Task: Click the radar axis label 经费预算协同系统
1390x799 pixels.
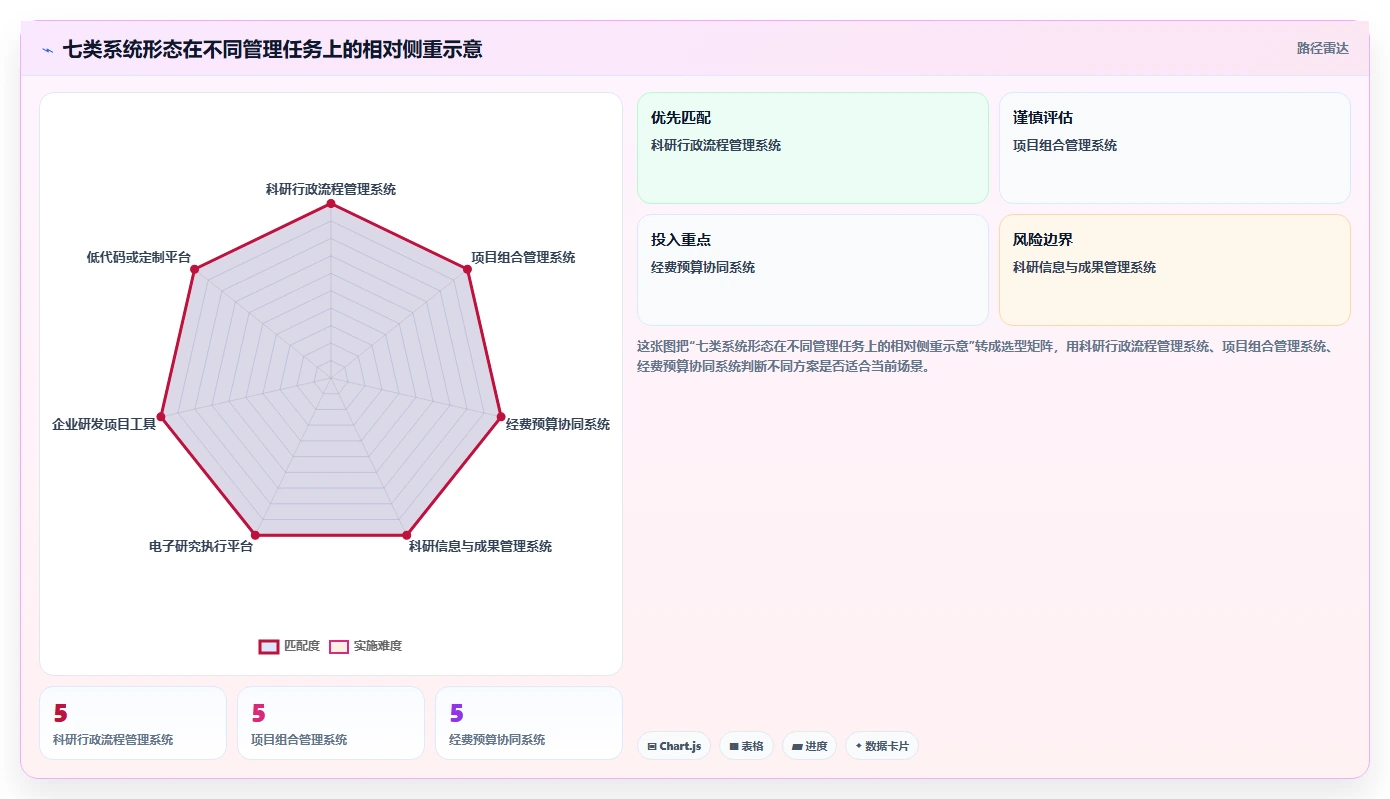Action: pyautogui.click(x=558, y=424)
